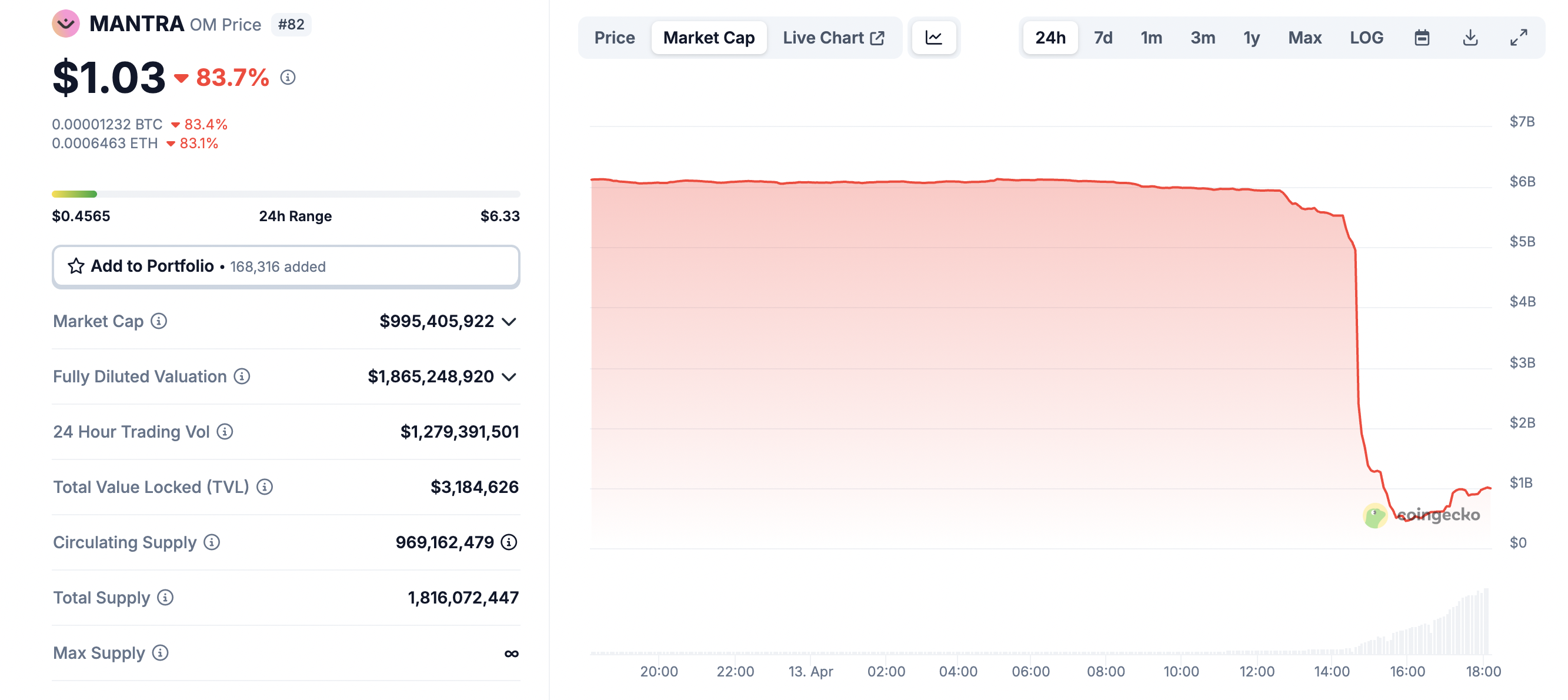Open the calendar date range picker
1568x700 pixels.
[1423, 37]
